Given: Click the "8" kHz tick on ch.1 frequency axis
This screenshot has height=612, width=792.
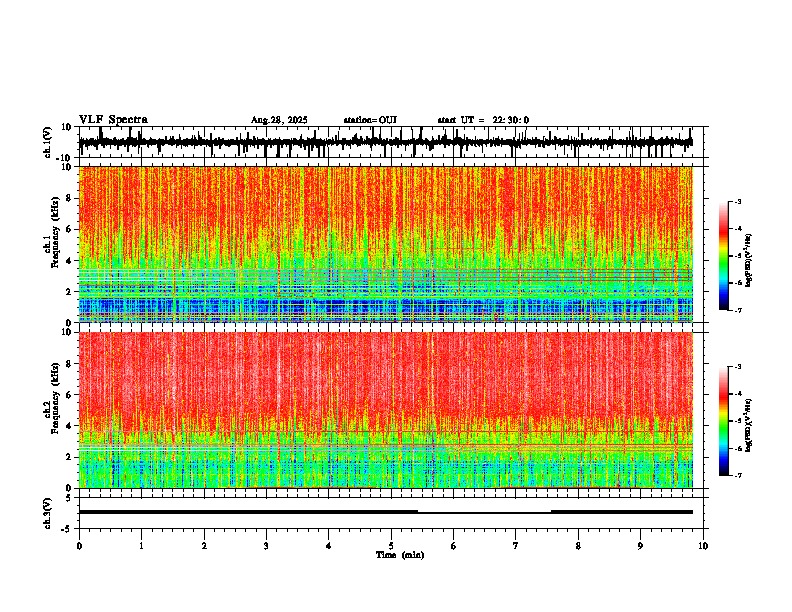Looking at the screenshot, I should click(70, 198).
